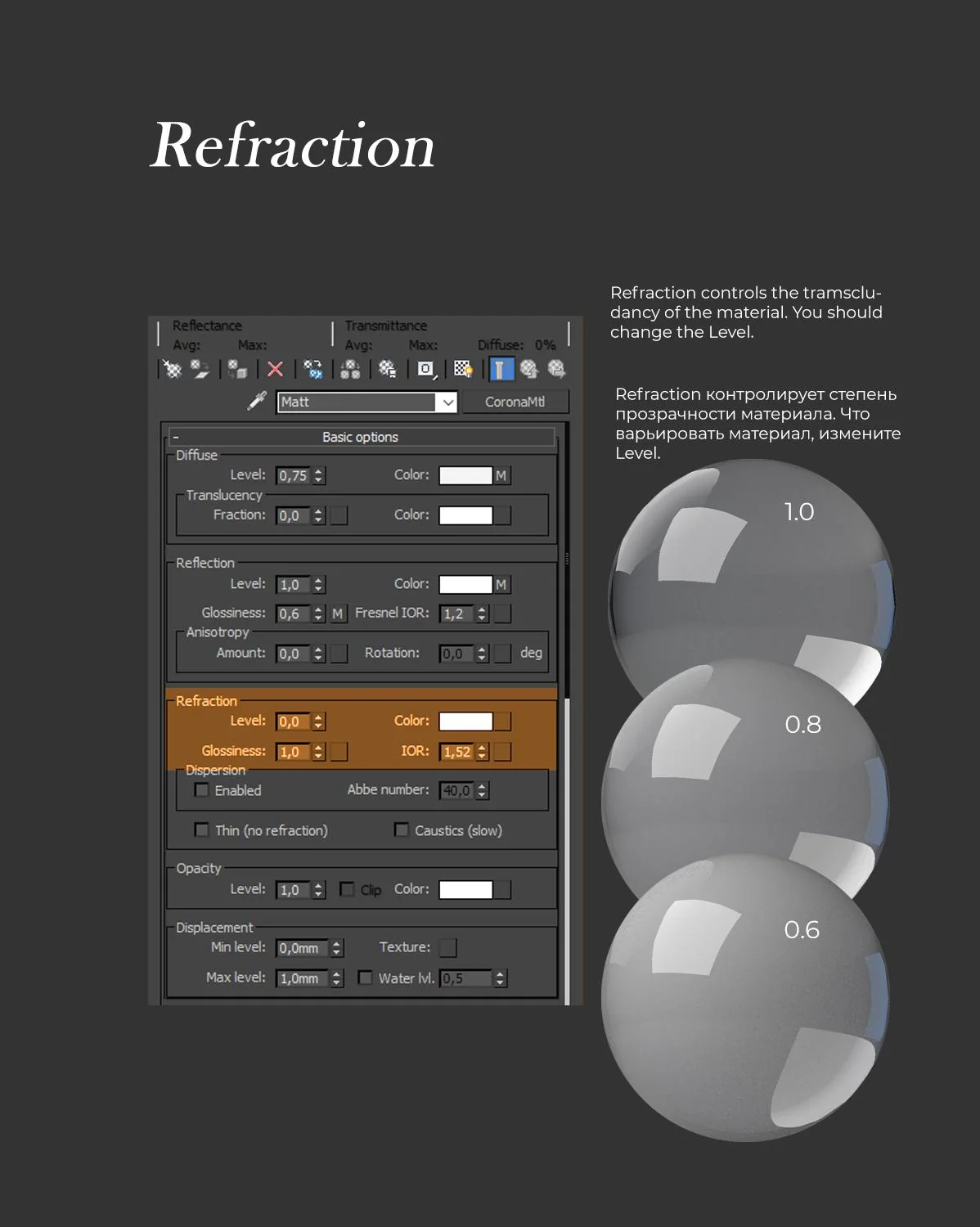This screenshot has width=980, height=1227.
Task: Click map slot beside Translucency Fraction
Action: [x=339, y=515]
